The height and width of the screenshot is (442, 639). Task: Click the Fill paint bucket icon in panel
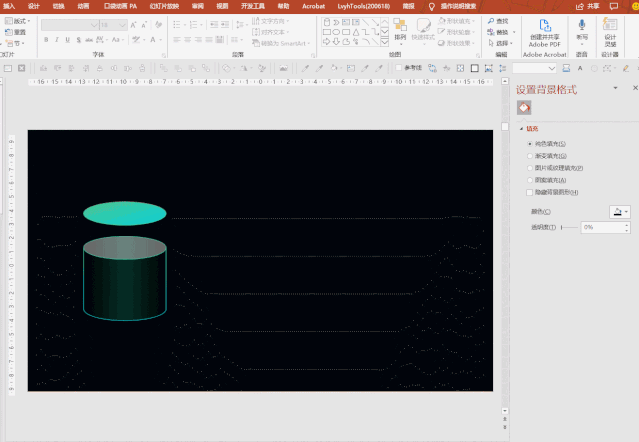pyautogui.click(x=523, y=108)
